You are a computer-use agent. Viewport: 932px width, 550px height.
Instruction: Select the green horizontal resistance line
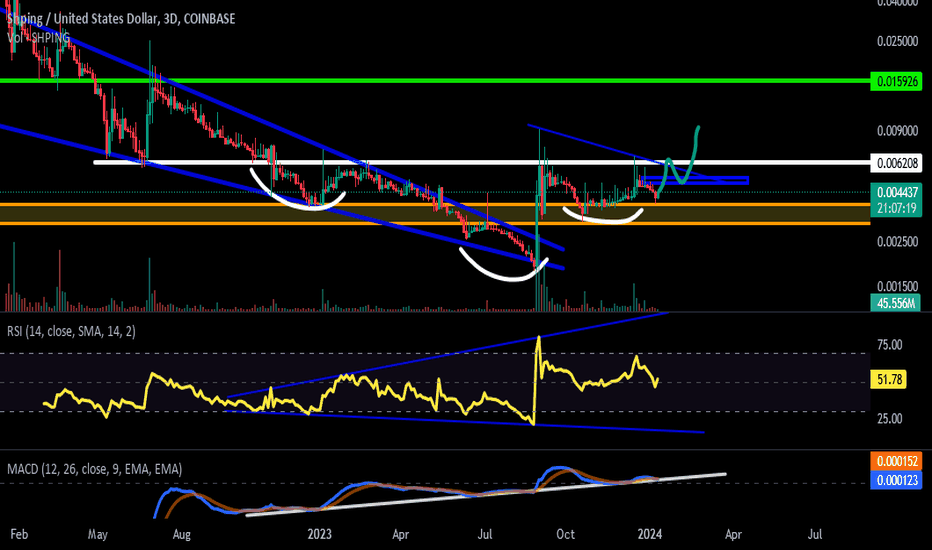click(x=435, y=80)
